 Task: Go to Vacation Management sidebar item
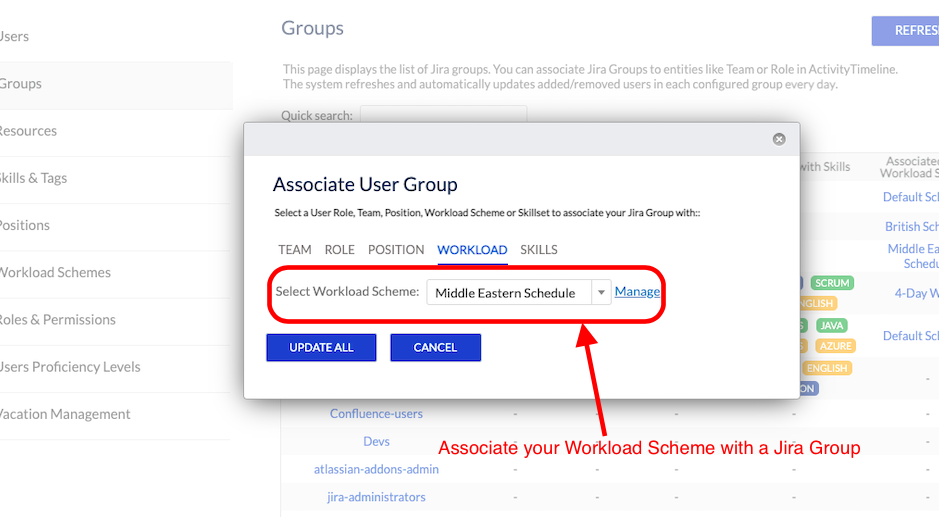[x=64, y=414]
